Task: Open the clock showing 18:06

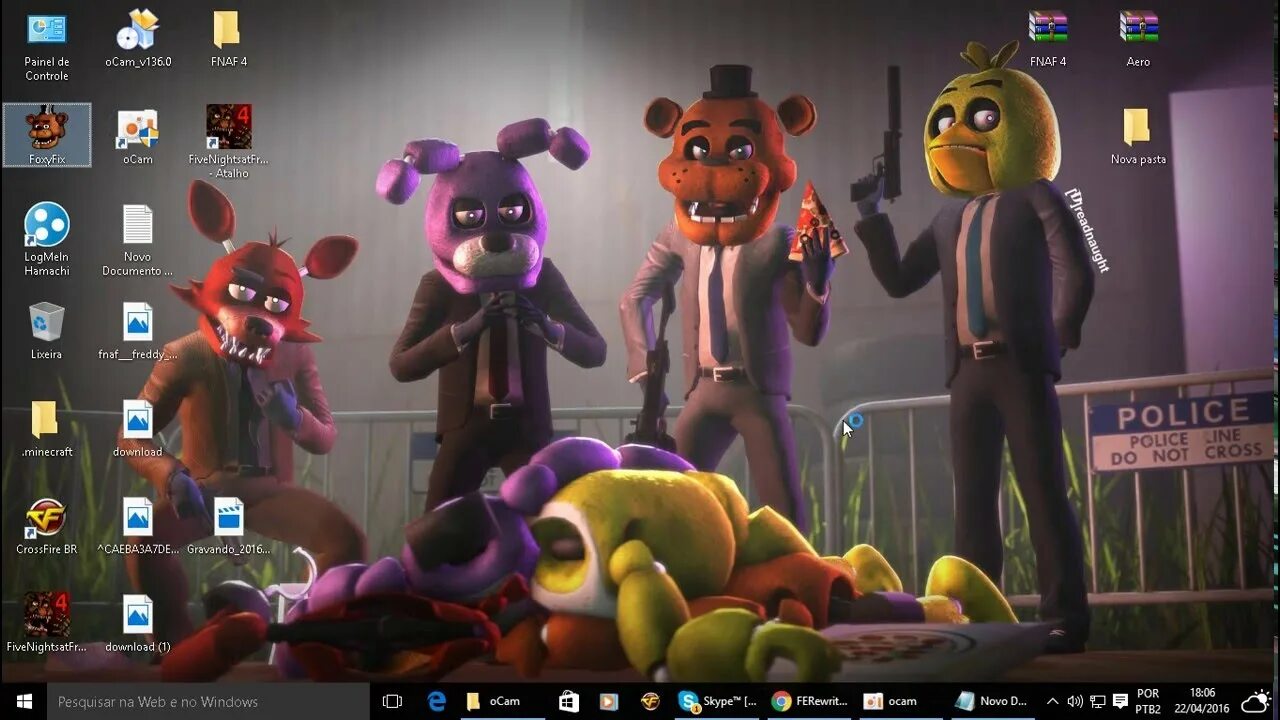Action: click(1203, 701)
